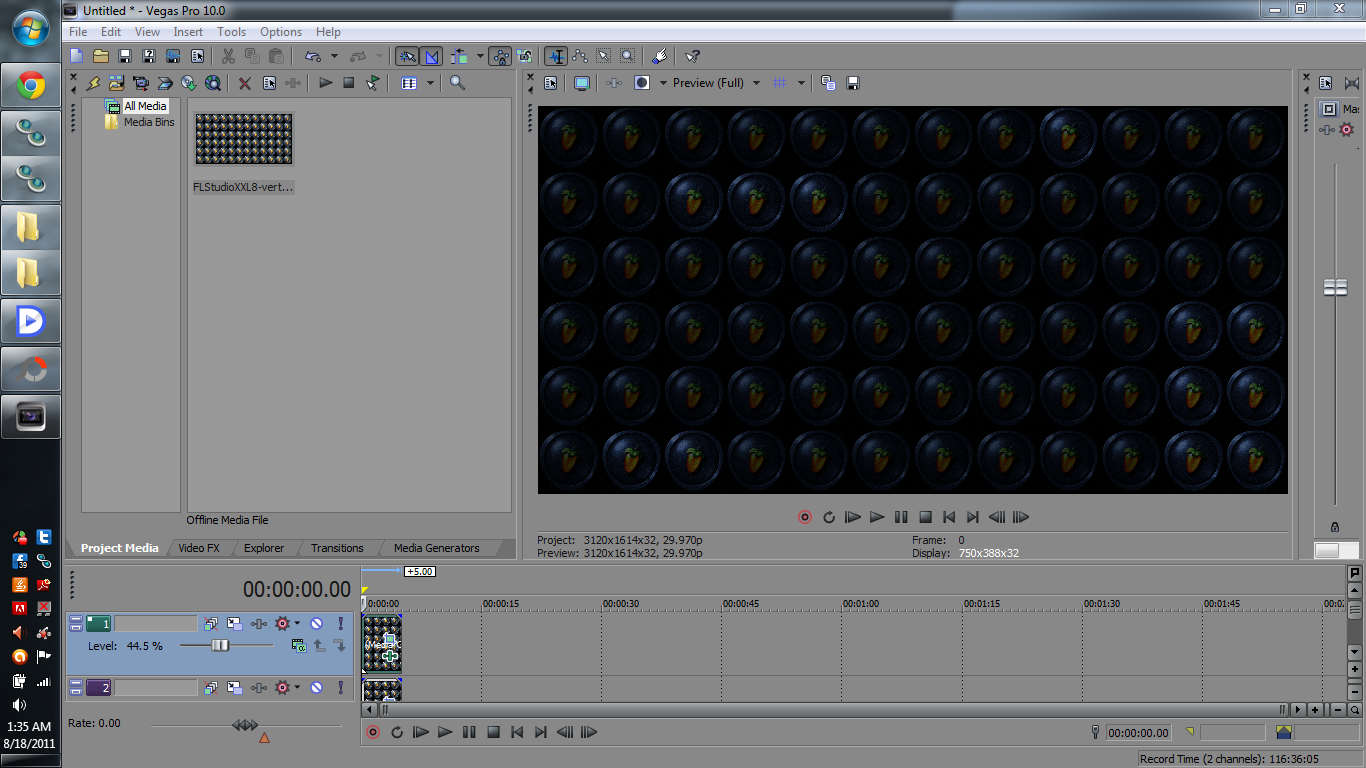Click the What's This help icon
This screenshot has height=768, width=1366.
point(692,56)
